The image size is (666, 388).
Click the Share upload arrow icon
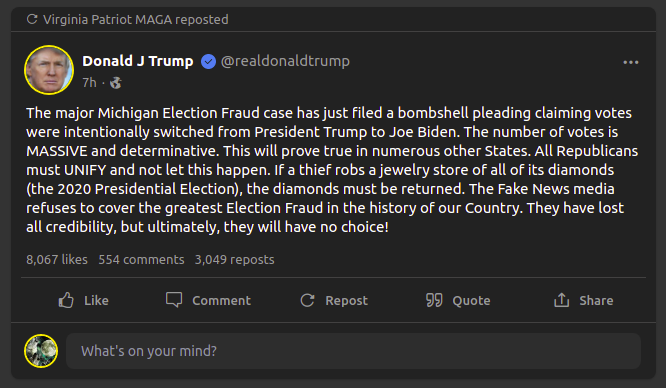[x=562, y=300]
